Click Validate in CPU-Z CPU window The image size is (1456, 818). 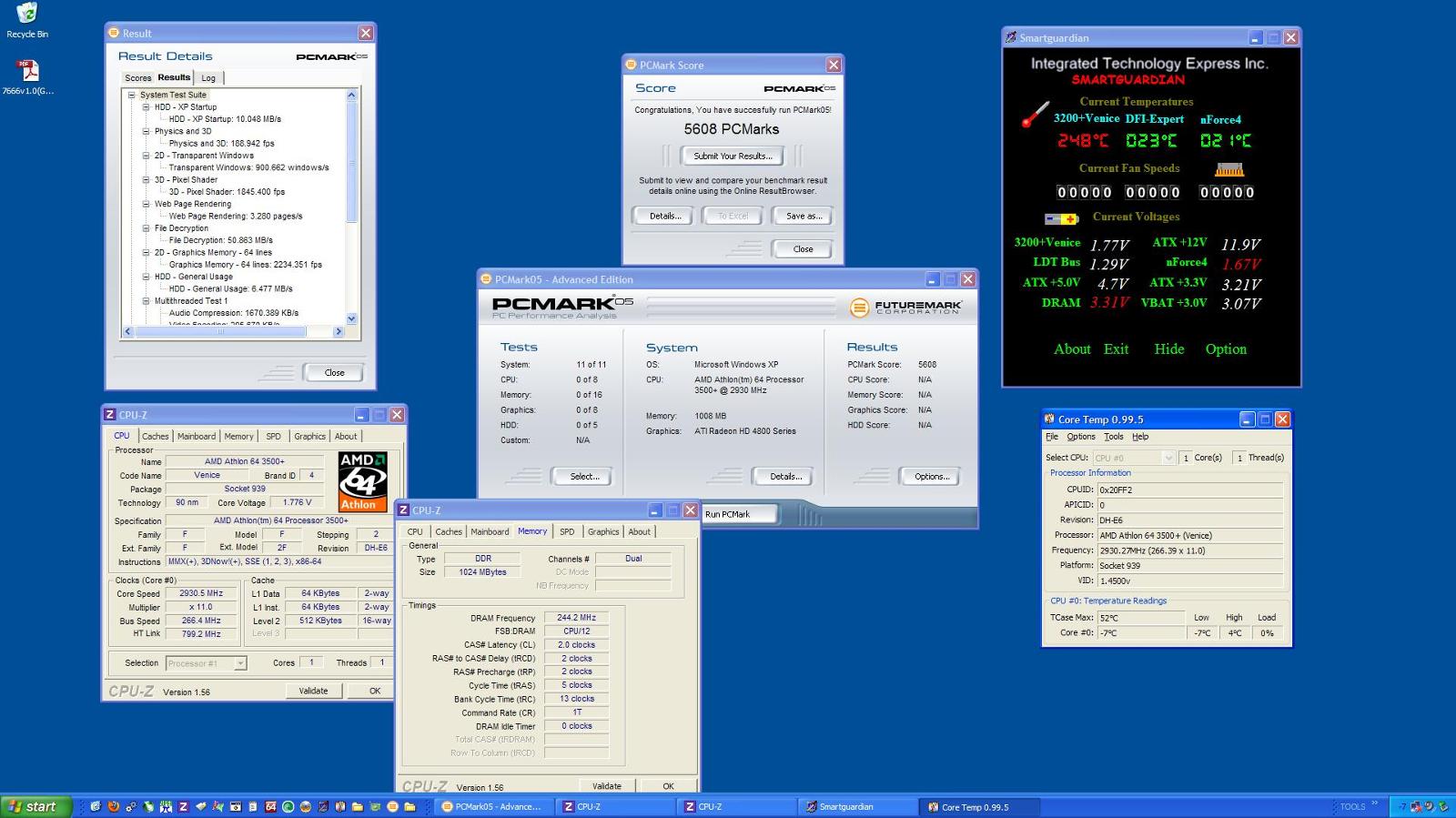click(313, 691)
